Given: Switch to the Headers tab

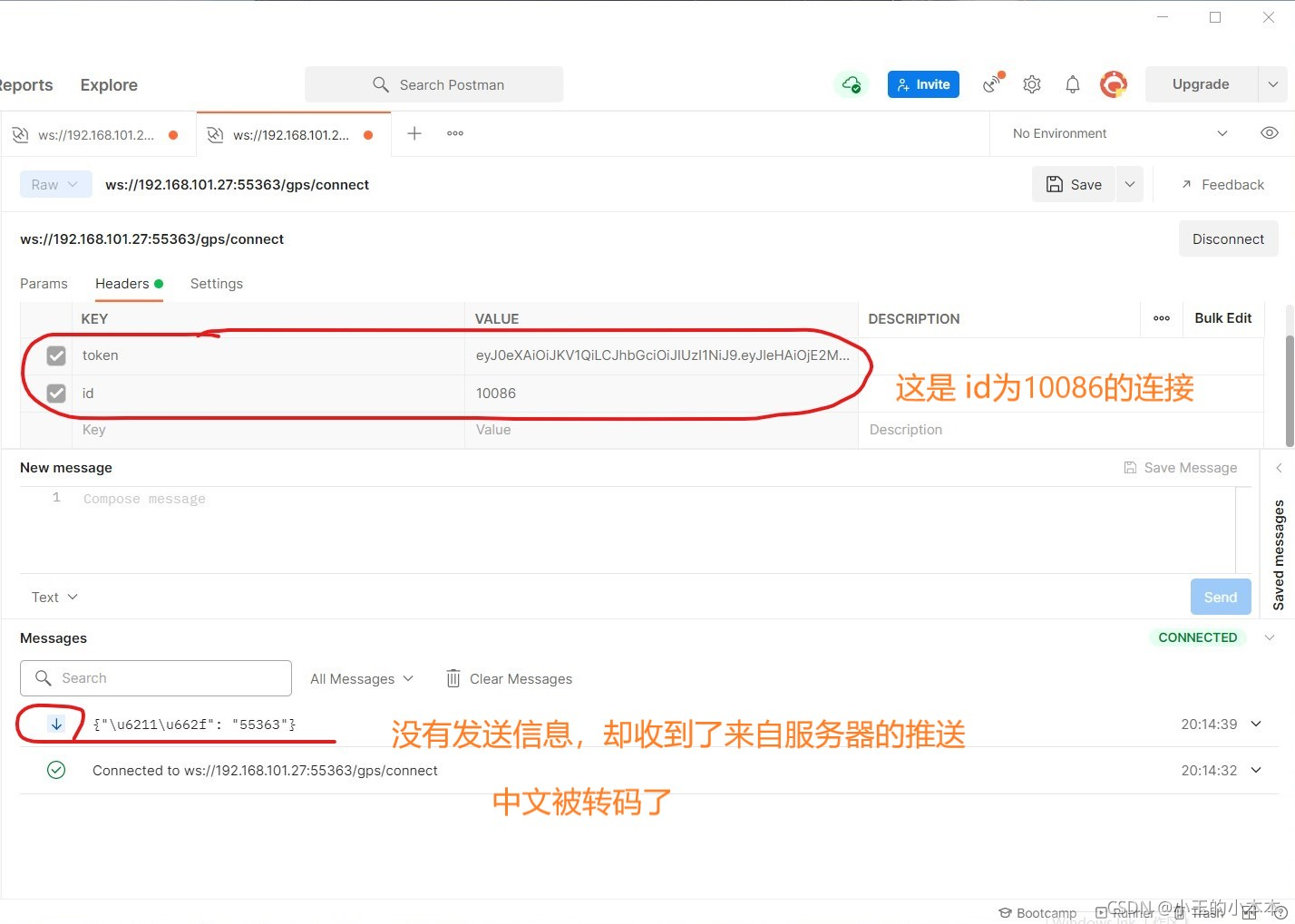Looking at the screenshot, I should (x=129, y=284).
